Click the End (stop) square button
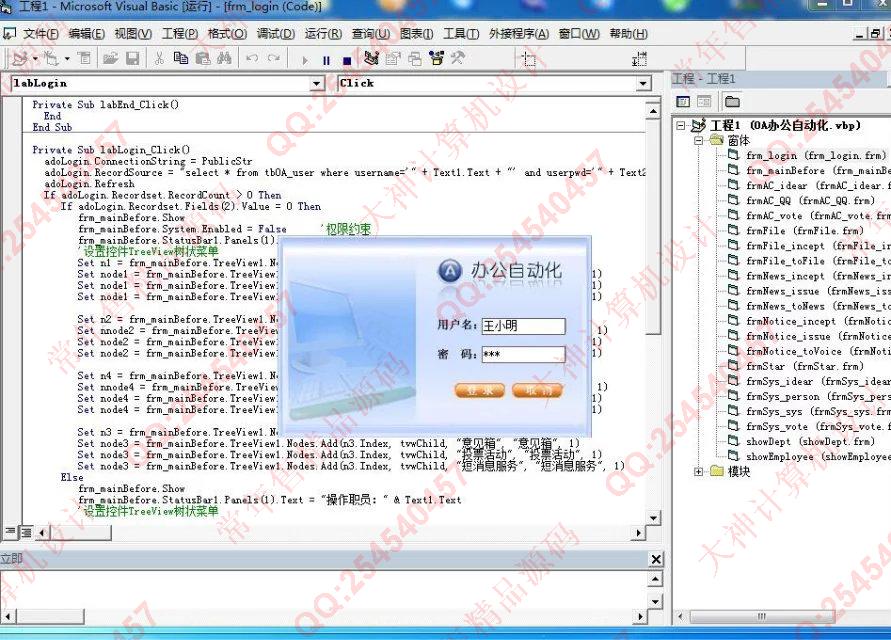The height and width of the screenshot is (640, 891). click(347, 60)
